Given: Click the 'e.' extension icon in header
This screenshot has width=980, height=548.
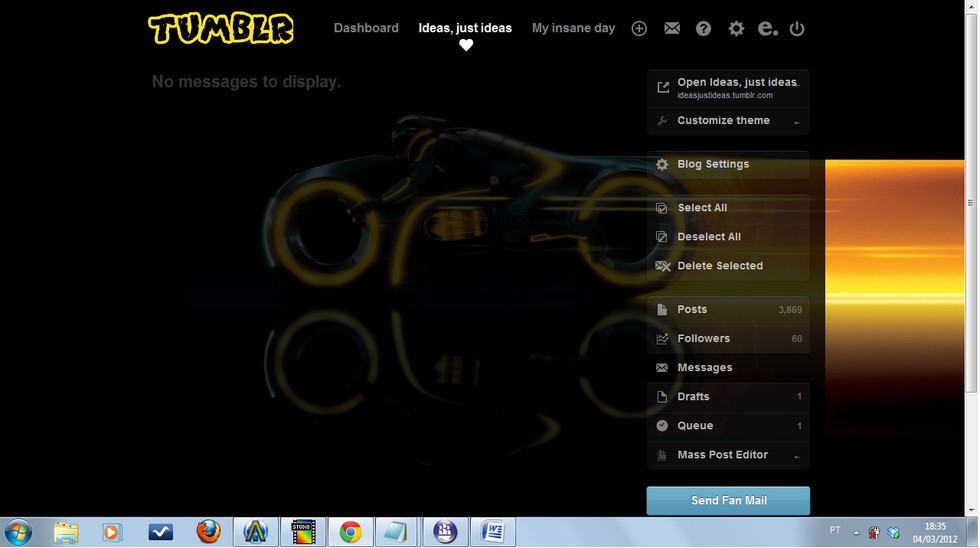Looking at the screenshot, I should (x=768, y=28).
